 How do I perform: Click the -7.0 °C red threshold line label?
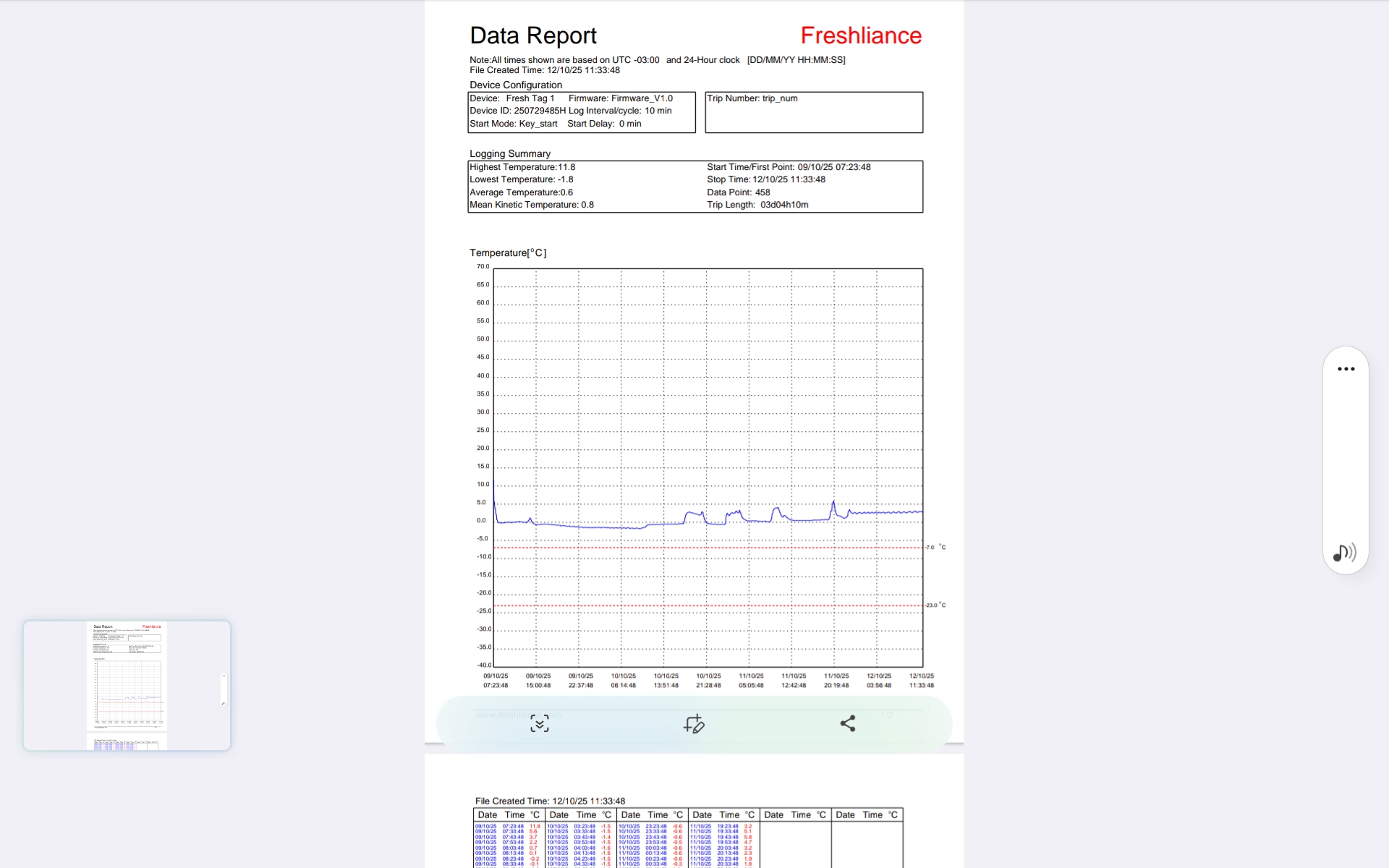935,548
